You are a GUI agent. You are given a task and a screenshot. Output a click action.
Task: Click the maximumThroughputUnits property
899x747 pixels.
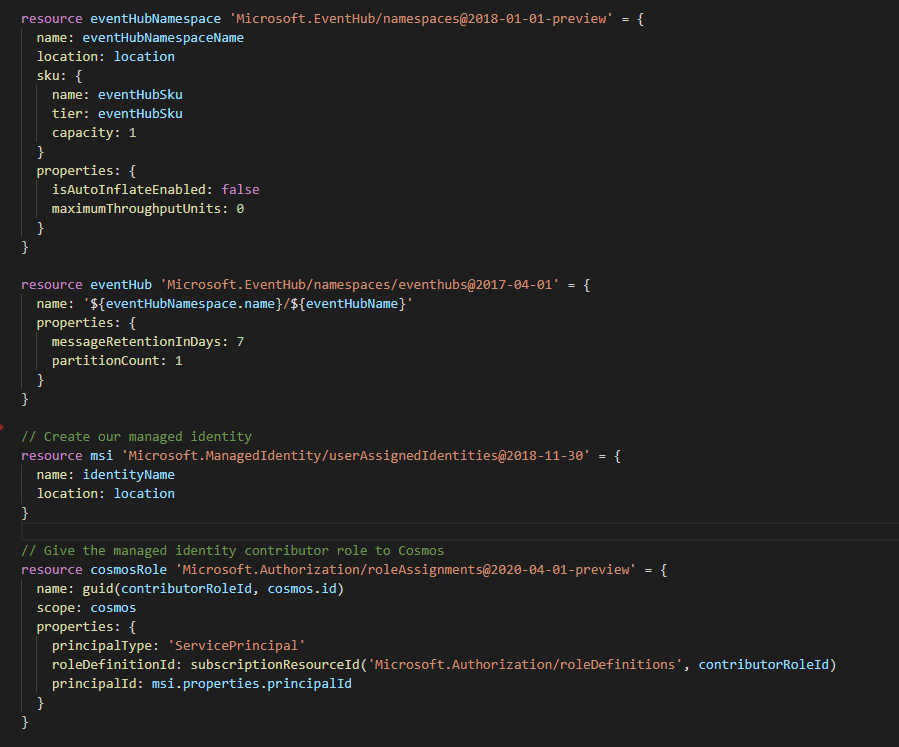pyautogui.click(x=140, y=208)
